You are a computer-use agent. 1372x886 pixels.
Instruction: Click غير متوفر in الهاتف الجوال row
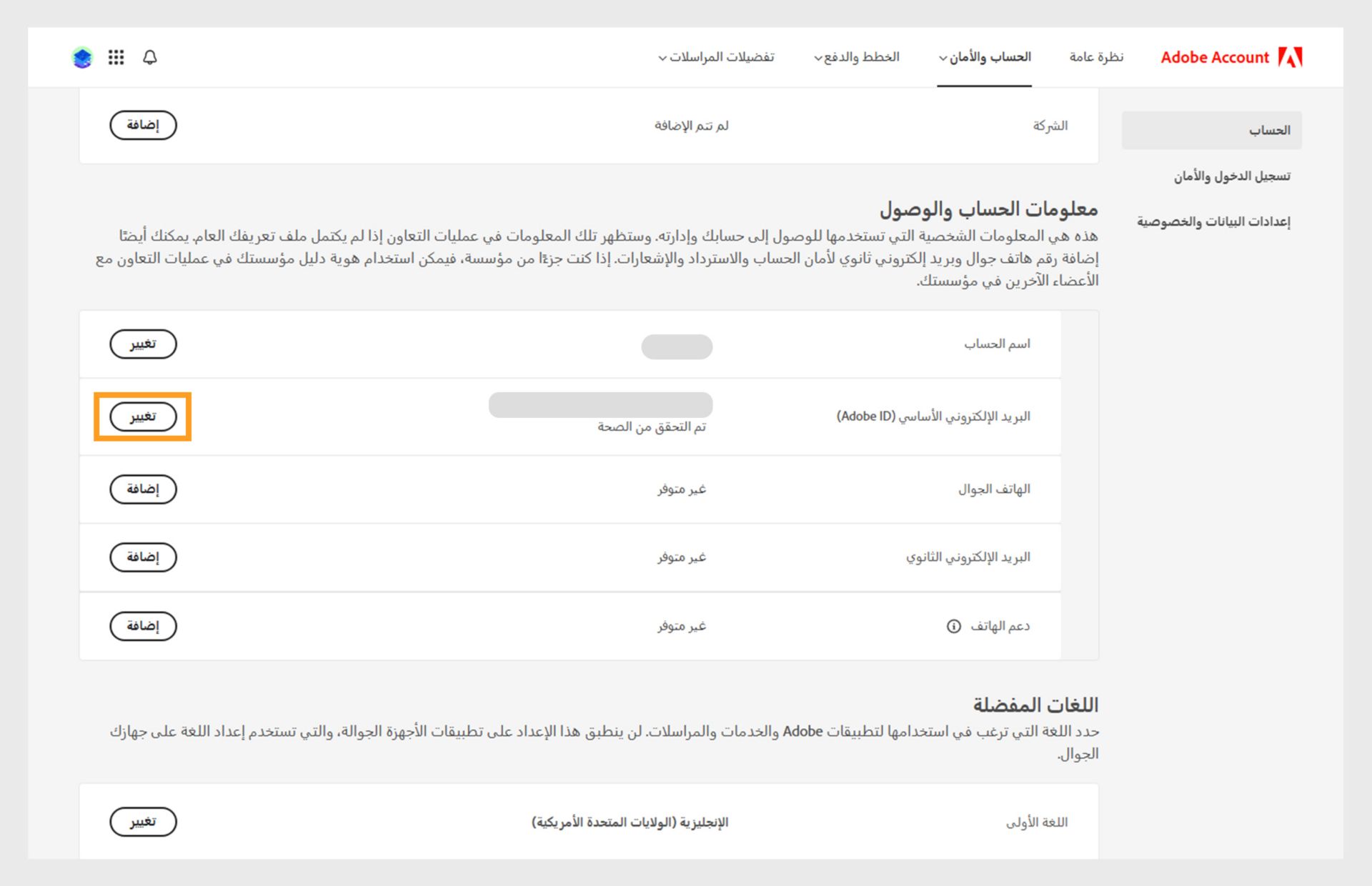[682, 489]
